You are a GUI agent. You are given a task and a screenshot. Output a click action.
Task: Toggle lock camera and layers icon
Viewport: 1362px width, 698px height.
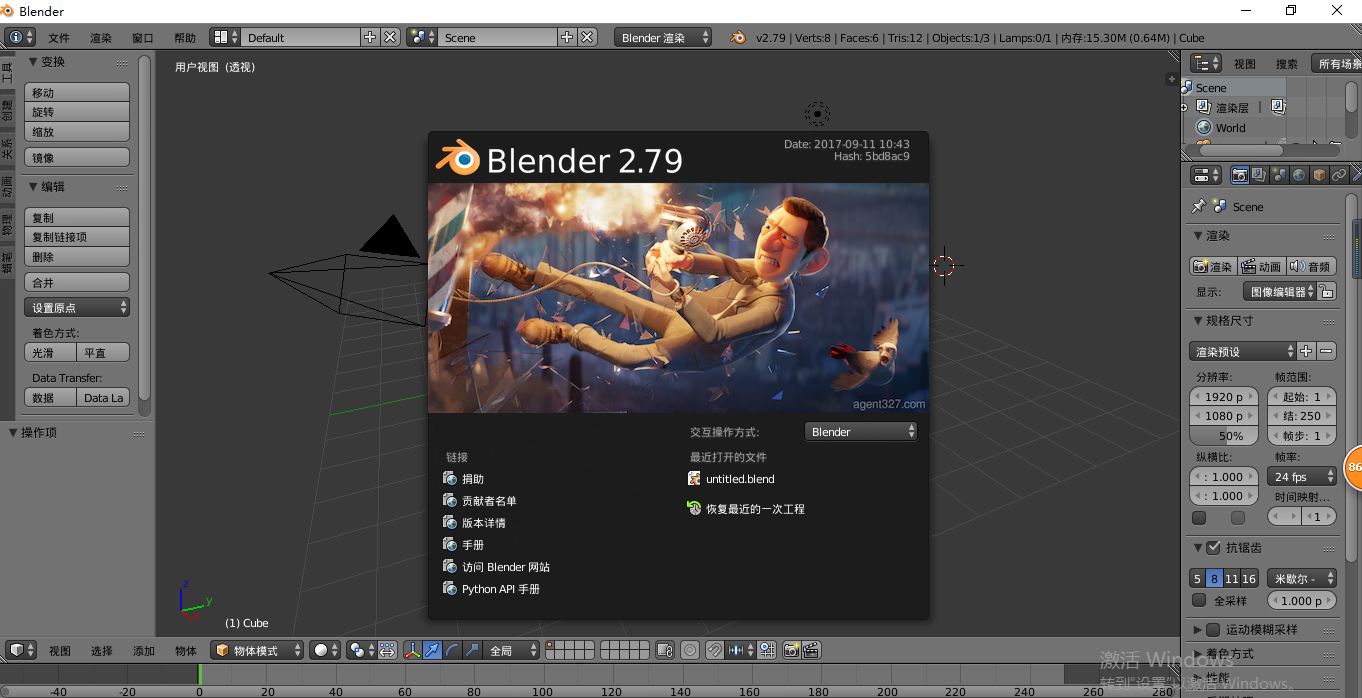click(x=665, y=650)
